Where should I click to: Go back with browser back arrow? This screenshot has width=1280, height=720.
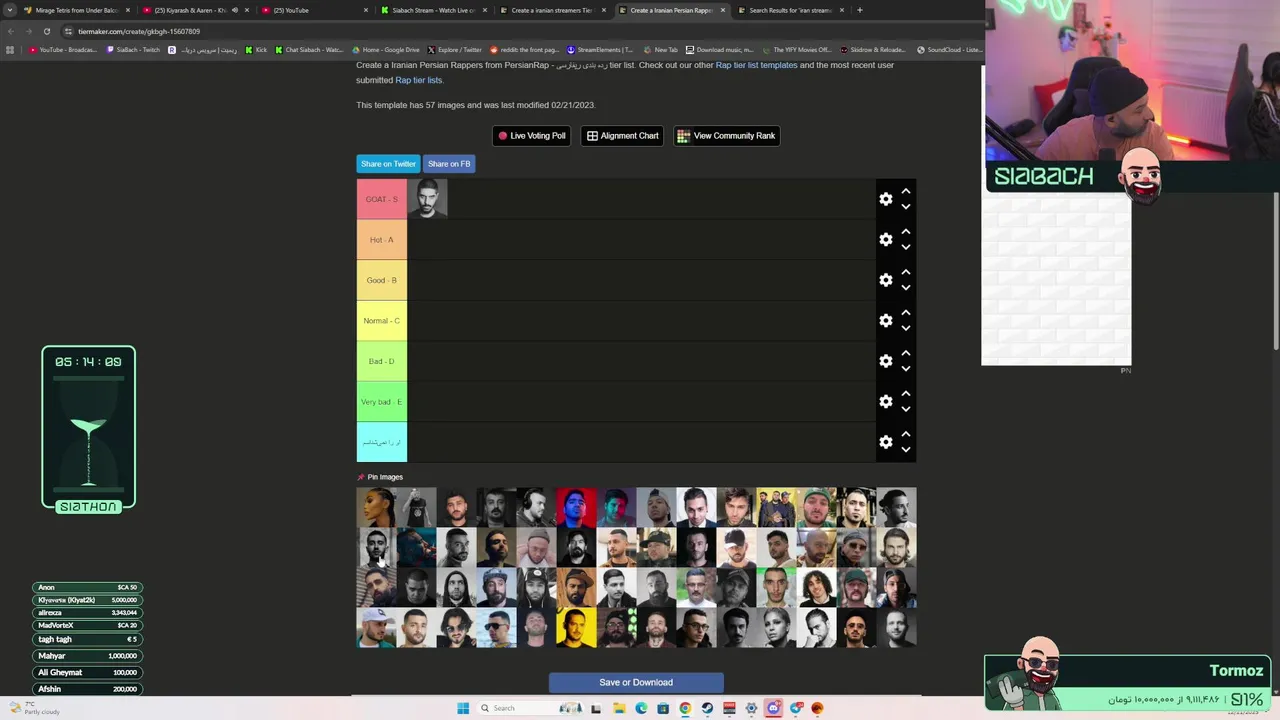[x=11, y=31]
